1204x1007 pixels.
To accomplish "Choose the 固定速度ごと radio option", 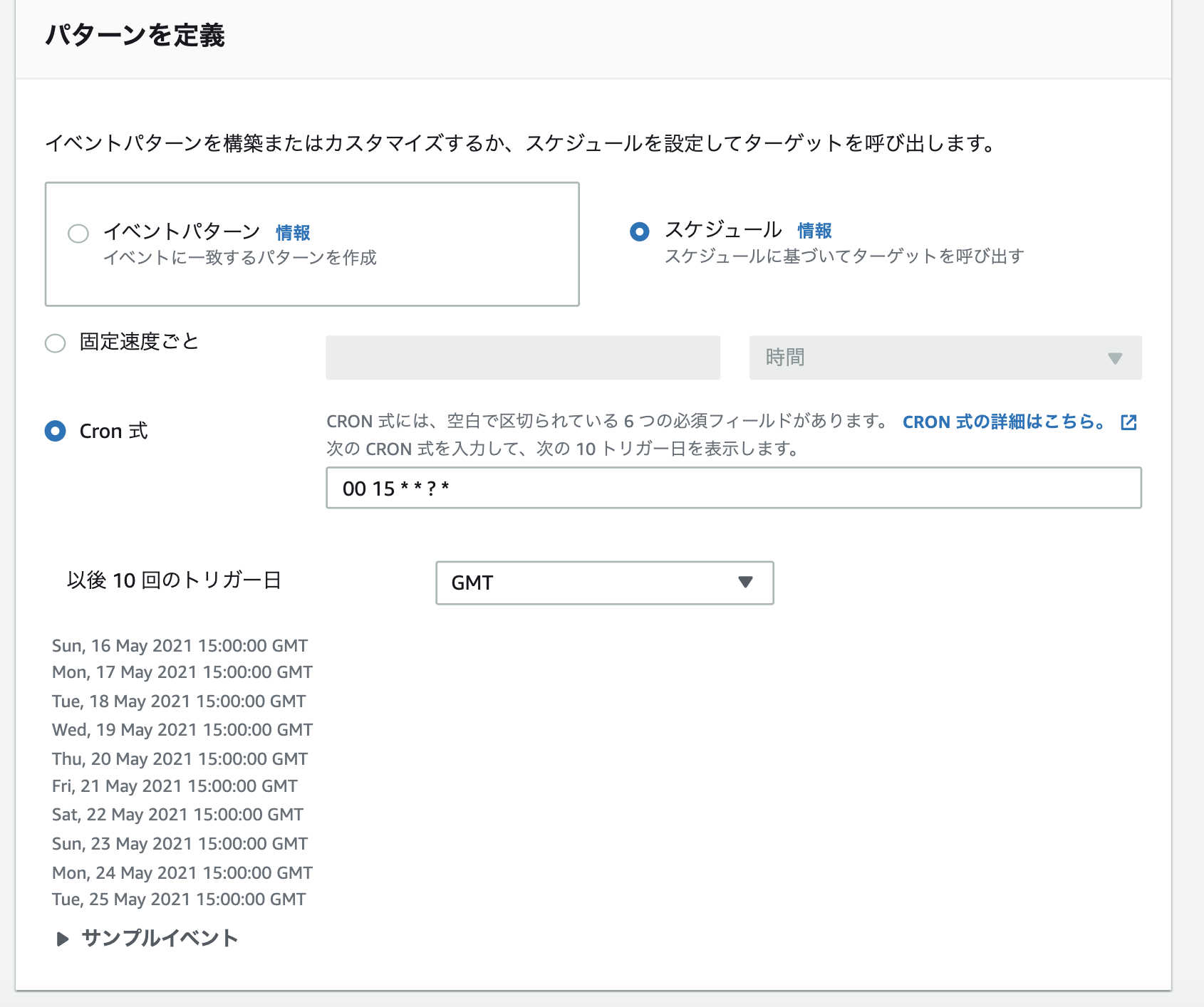I will [x=56, y=343].
